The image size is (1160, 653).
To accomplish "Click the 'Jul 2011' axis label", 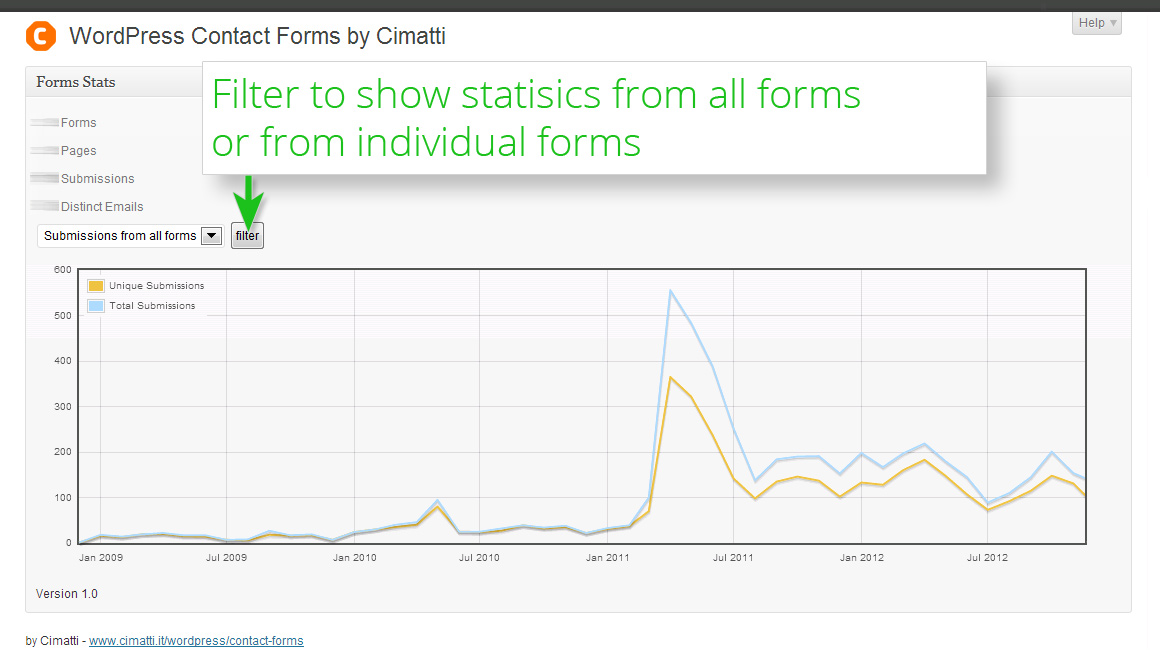I will pos(733,558).
